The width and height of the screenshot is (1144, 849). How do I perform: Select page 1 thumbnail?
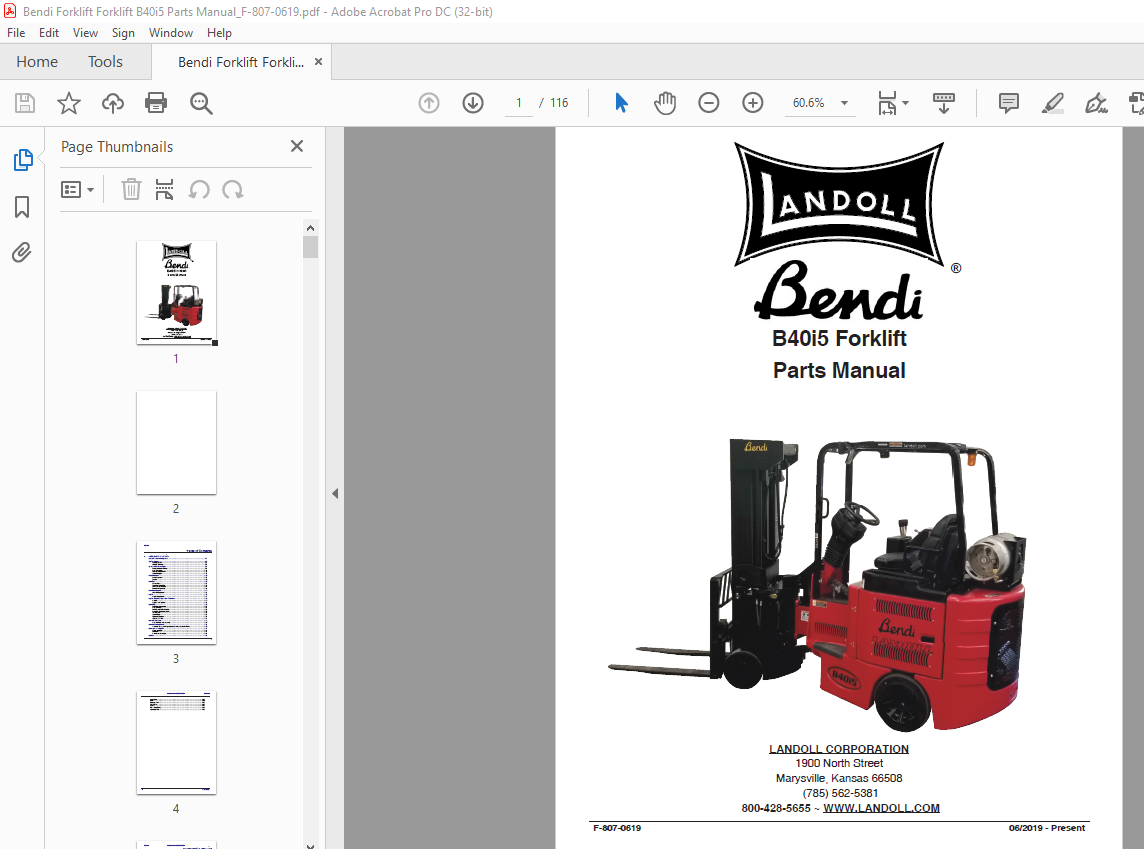(x=177, y=292)
